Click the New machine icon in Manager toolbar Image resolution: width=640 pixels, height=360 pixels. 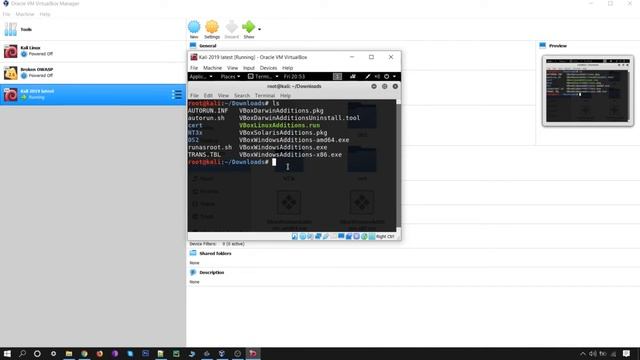coord(194,27)
